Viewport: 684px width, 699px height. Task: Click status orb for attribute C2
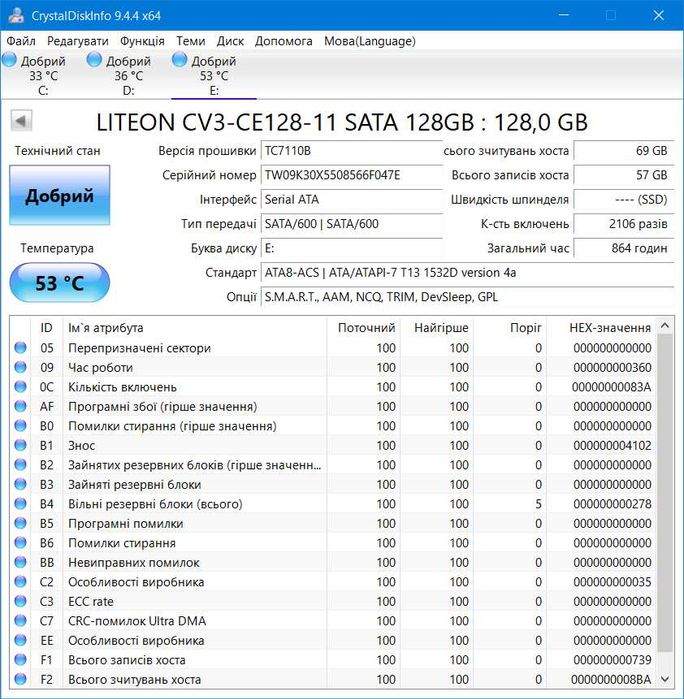point(21,582)
